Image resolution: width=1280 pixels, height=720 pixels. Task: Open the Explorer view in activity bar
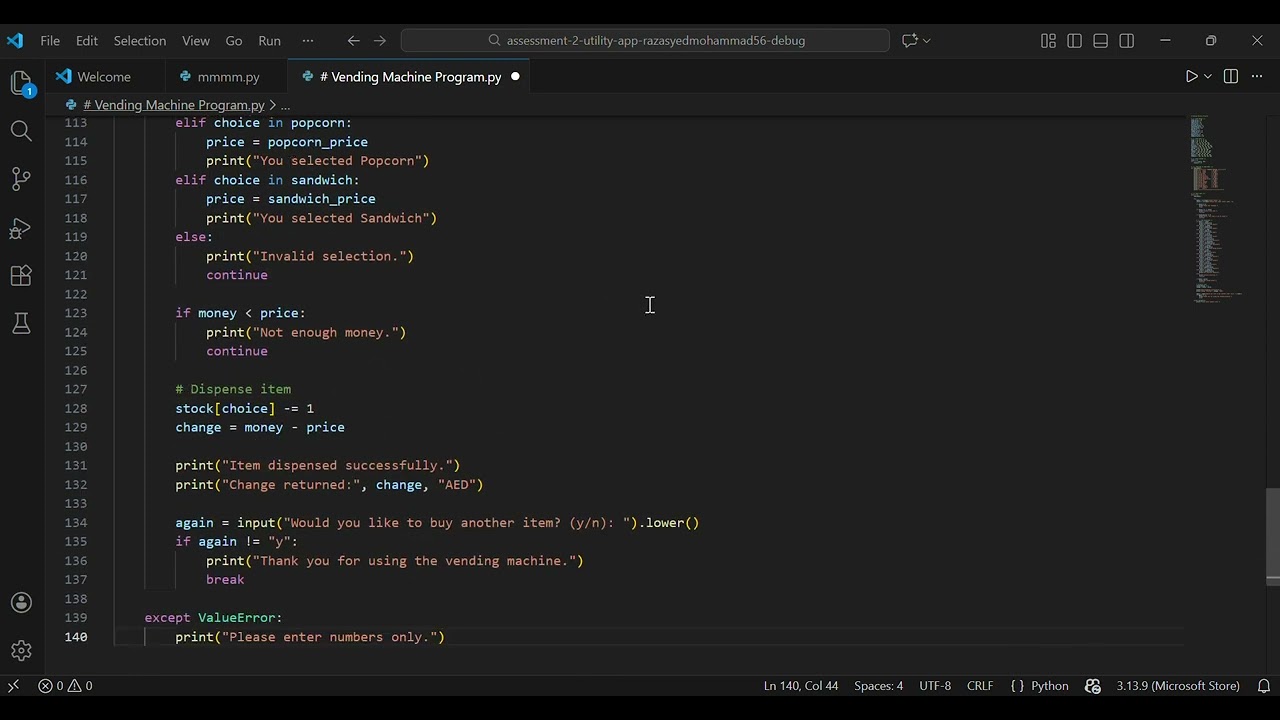[x=21, y=82]
